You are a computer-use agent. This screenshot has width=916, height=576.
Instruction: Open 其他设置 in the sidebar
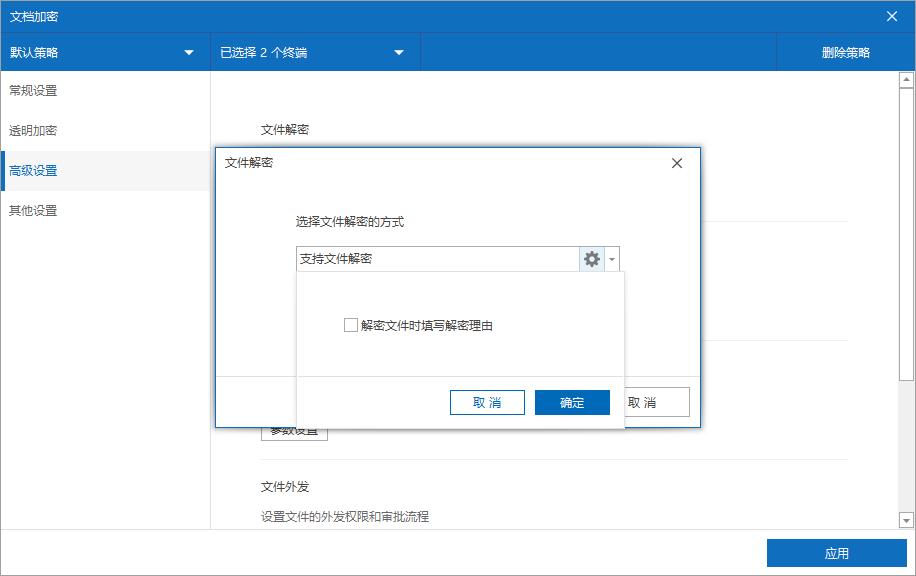[34, 211]
